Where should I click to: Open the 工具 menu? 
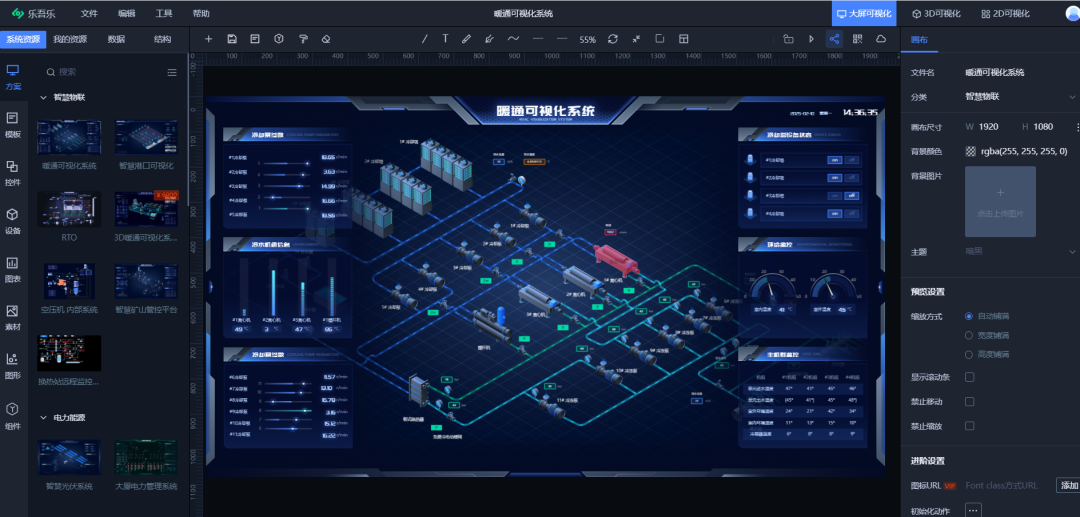(x=164, y=14)
